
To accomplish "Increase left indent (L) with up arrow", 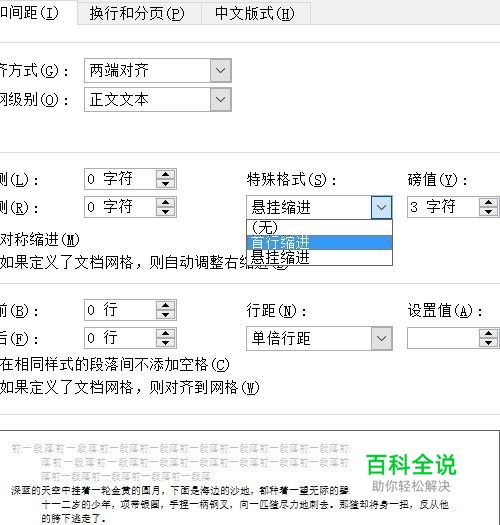I will click(x=166, y=174).
